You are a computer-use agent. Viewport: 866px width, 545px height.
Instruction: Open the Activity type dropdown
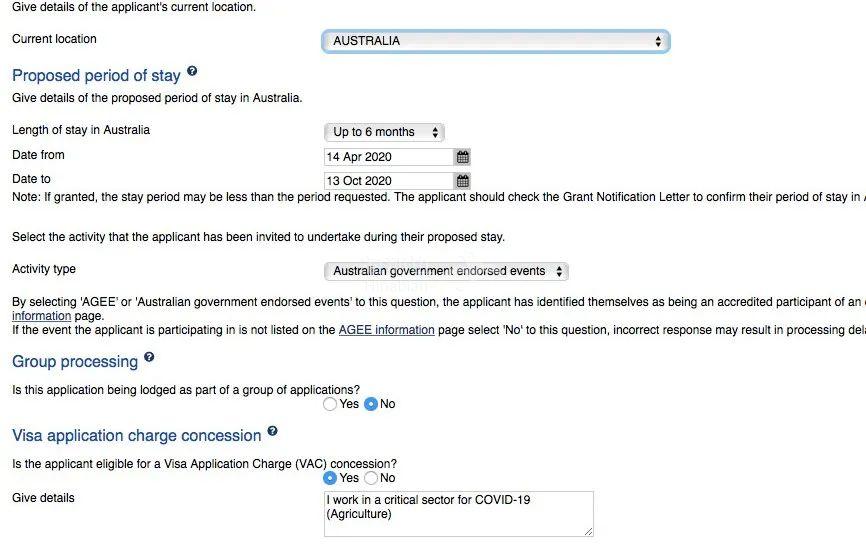click(446, 271)
